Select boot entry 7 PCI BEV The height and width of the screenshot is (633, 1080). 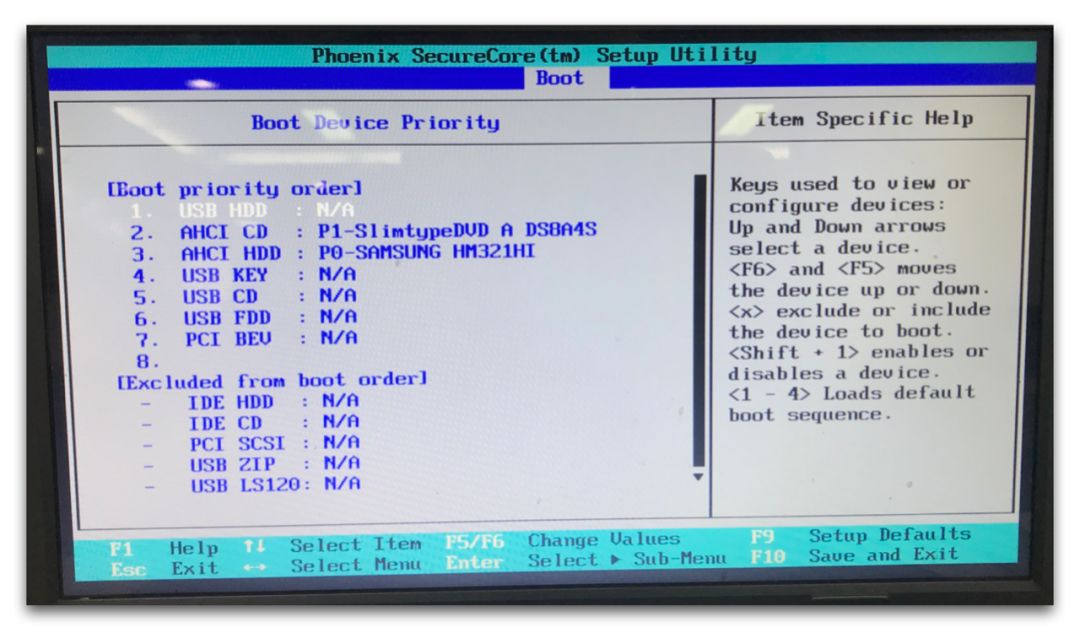(246, 339)
